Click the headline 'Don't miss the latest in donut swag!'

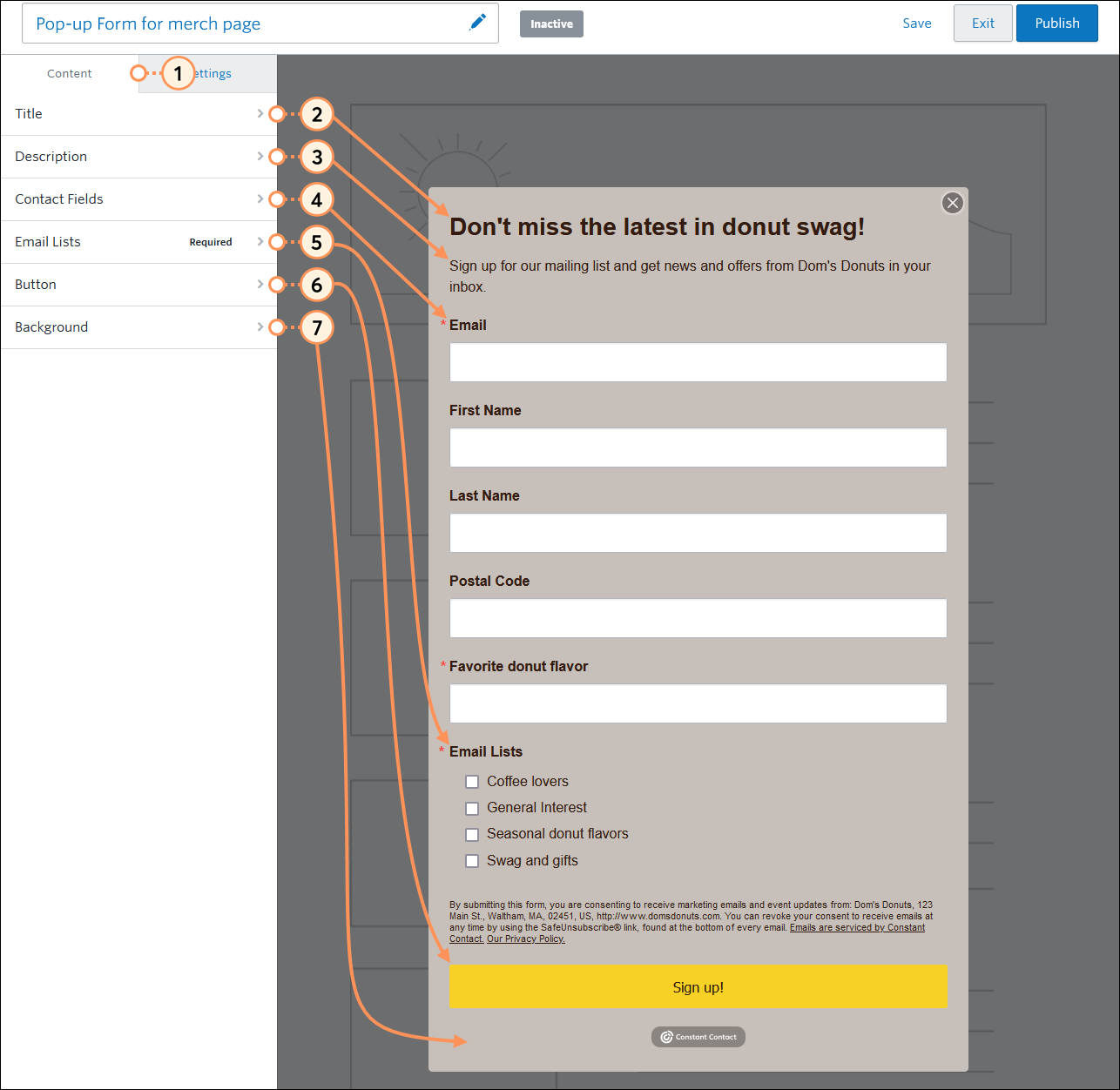pos(658,227)
